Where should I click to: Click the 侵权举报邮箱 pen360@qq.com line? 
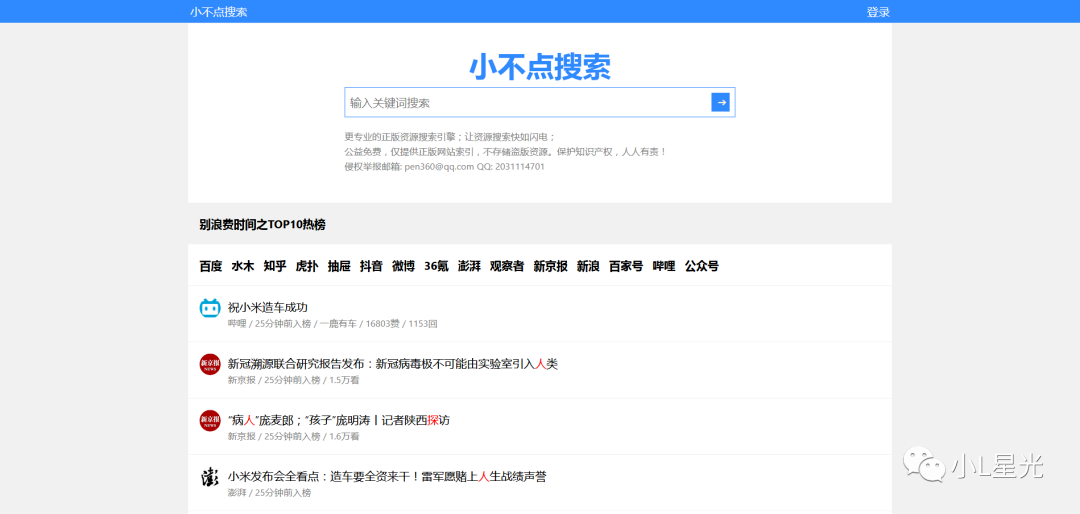tap(444, 167)
